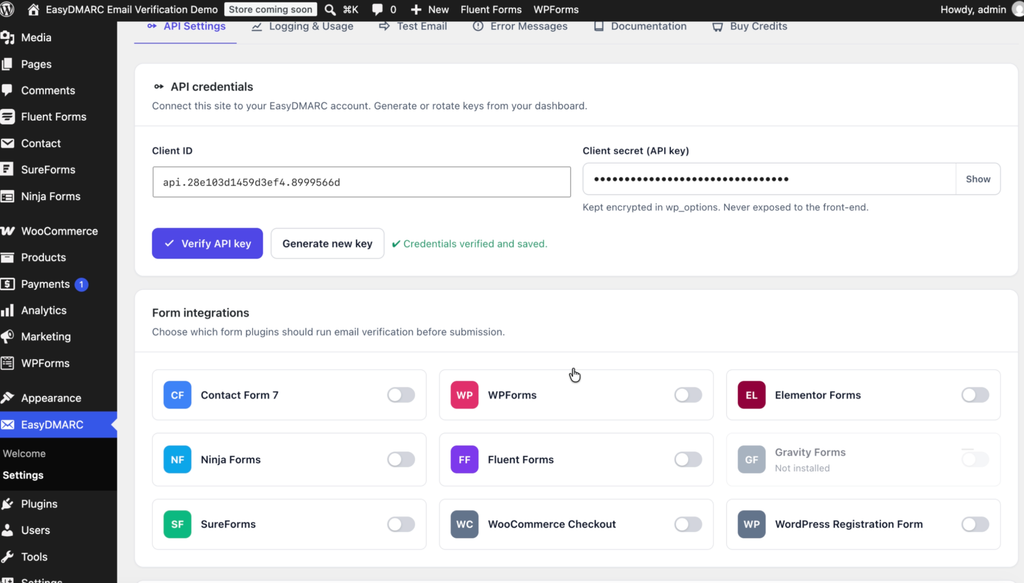The height and width of the screenshot is (583, 1024).
Task: Click the WordPress logo in admin bar
Action: tap(7, 9)
